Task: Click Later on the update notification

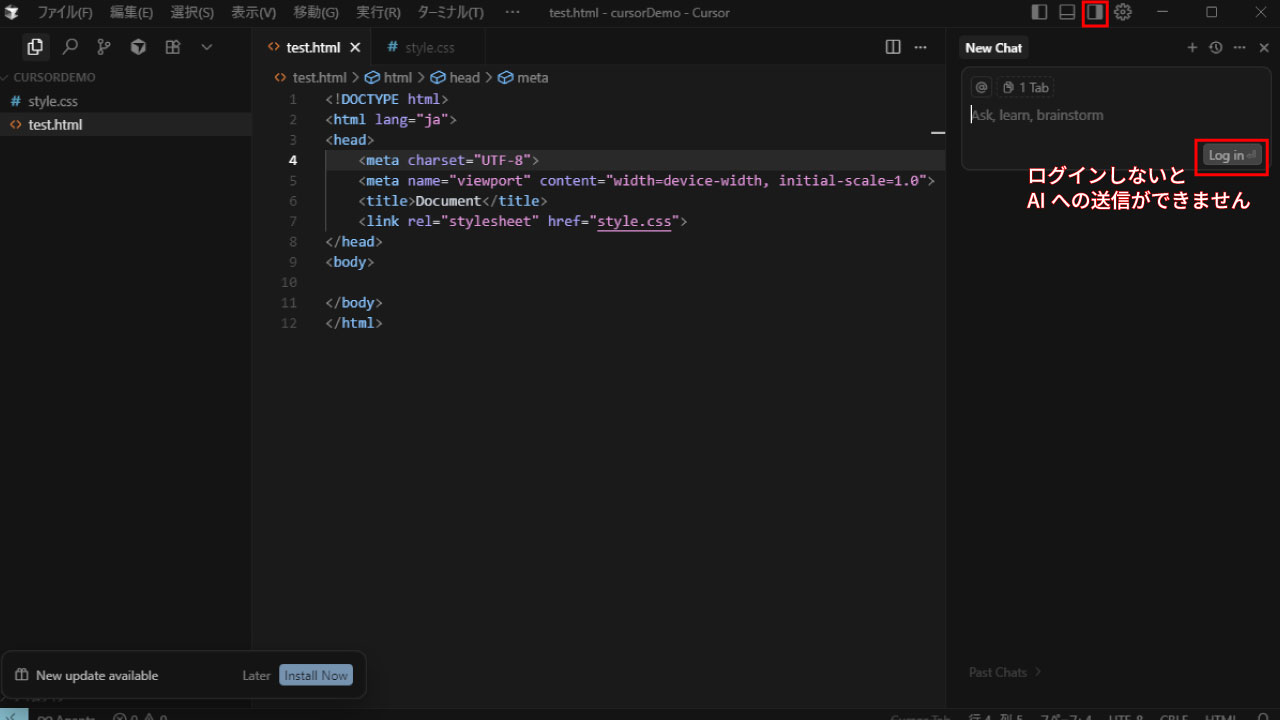Action: click(257, 676)
